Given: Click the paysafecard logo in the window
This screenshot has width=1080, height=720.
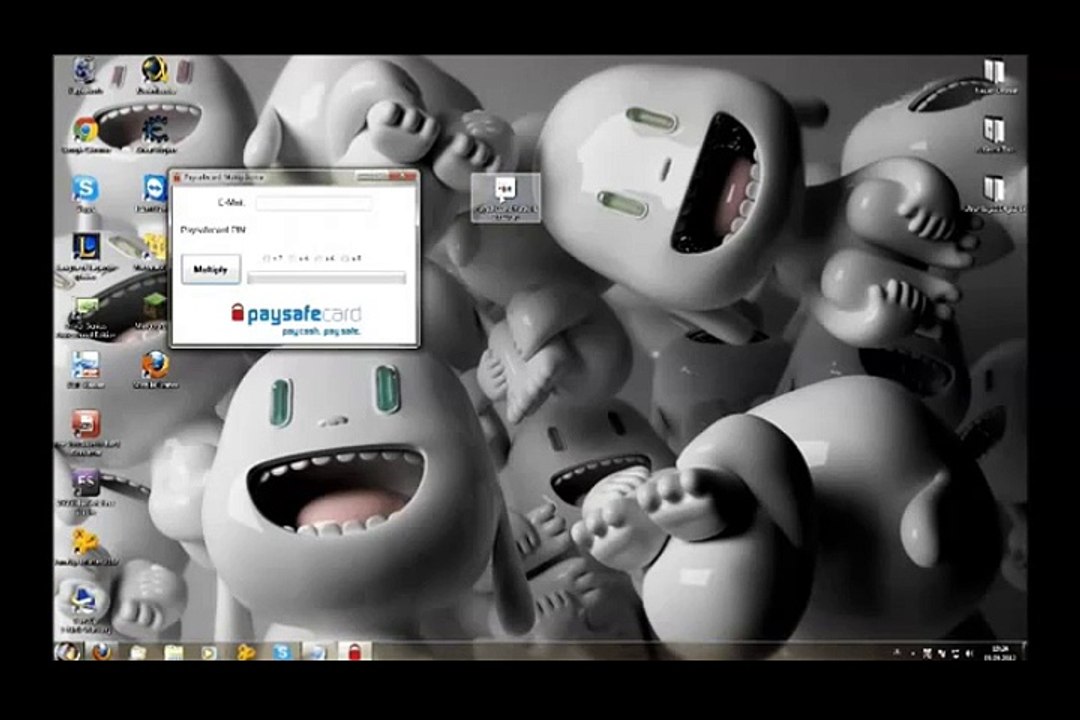Looking at the screenshot, I should tap(296, 319).
